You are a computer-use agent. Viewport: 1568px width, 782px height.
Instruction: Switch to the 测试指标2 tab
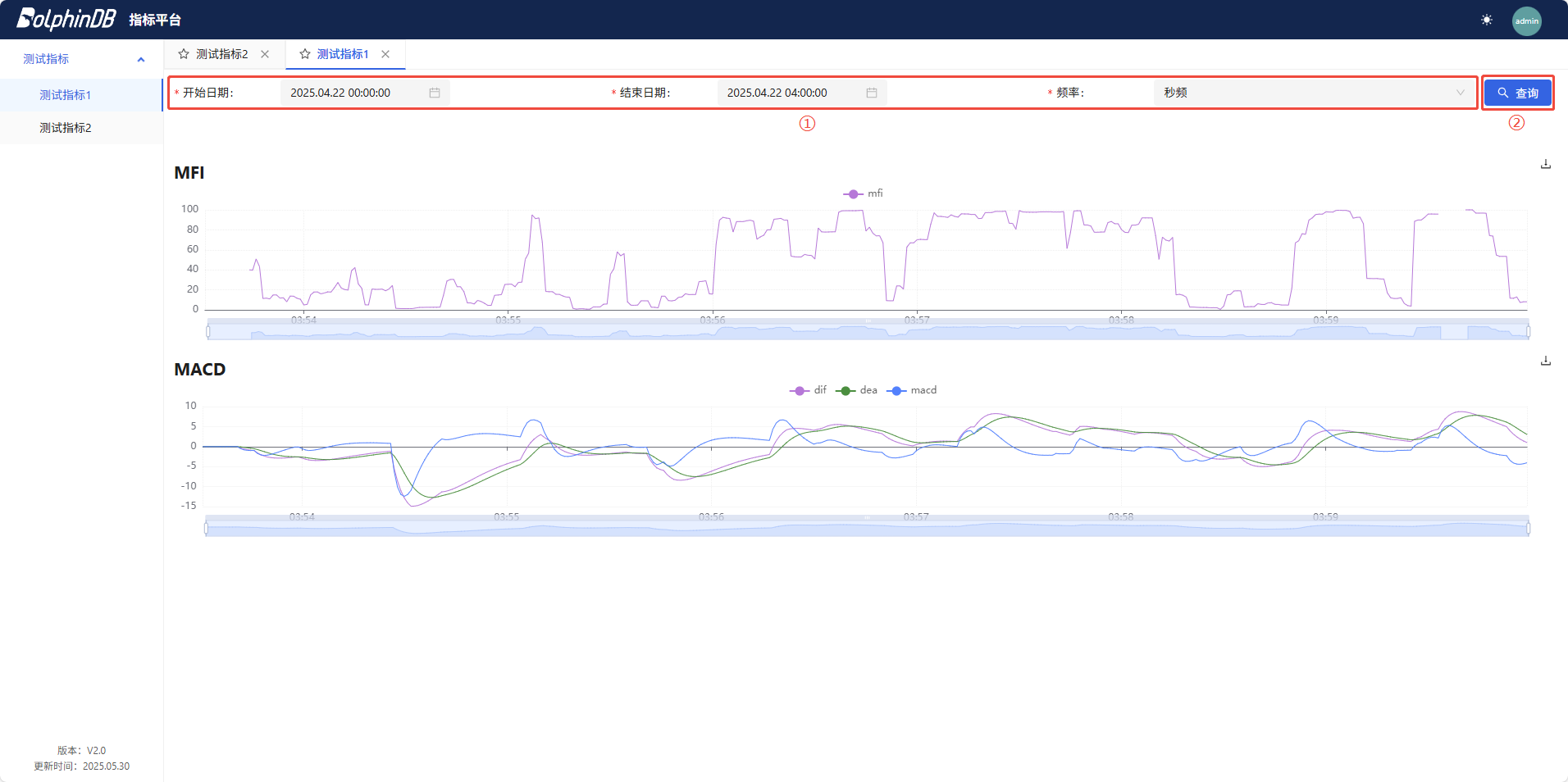tap(221, 54)
